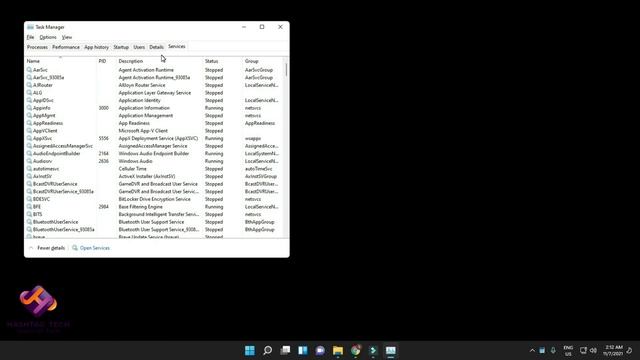Image resolution: width=640 pixels, height=360 pixels.
Task: Open Google Chrome from the taskbar
Action: [356, 350]
